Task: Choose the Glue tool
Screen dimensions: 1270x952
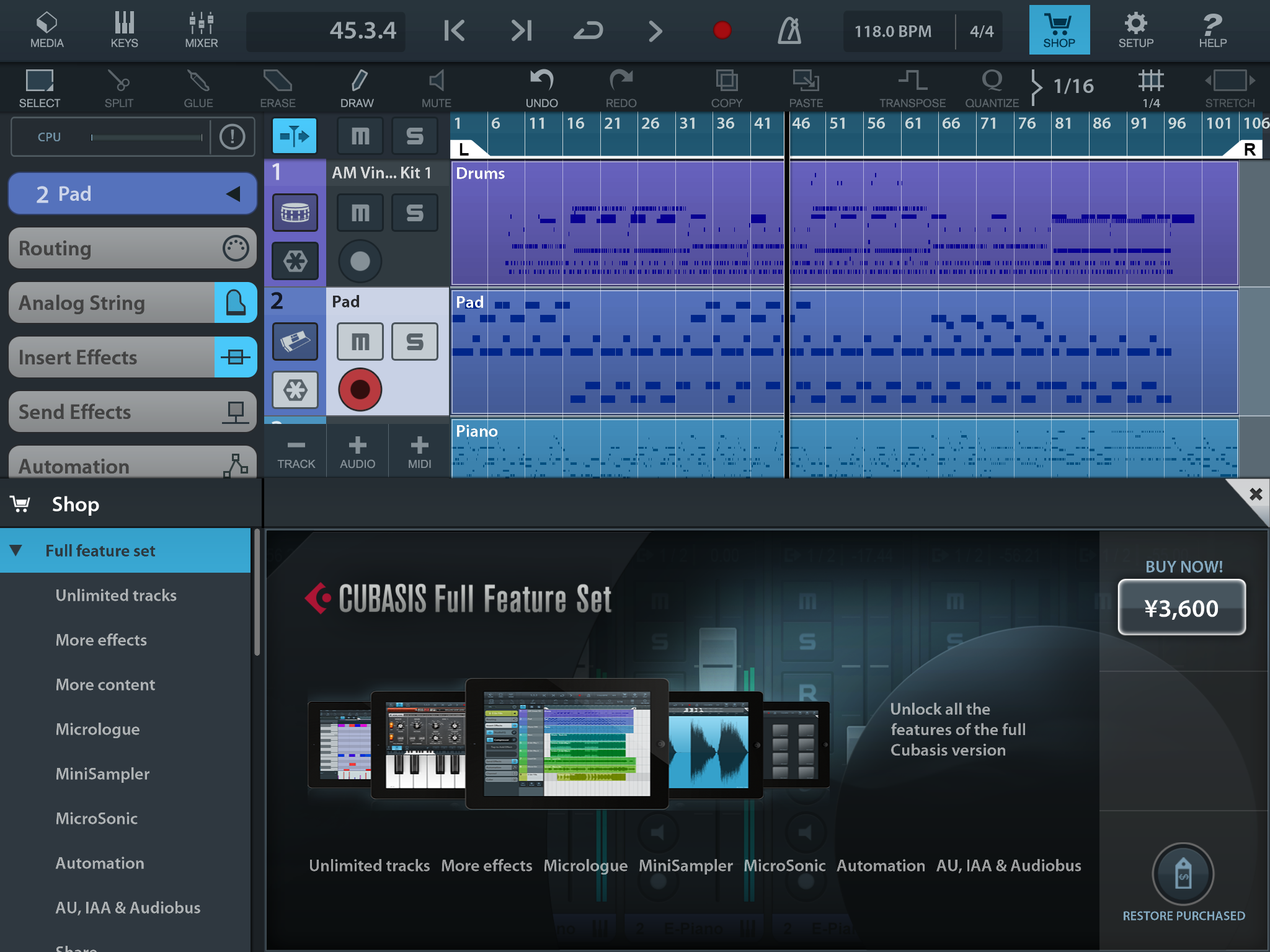Action: pos(198,88)
